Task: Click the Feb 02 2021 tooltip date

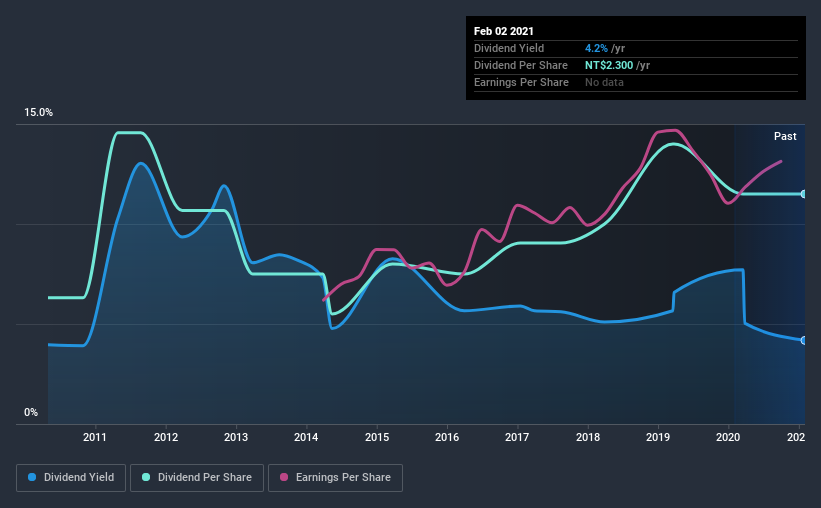Action: pyautogui.click(x=504, y=31)
